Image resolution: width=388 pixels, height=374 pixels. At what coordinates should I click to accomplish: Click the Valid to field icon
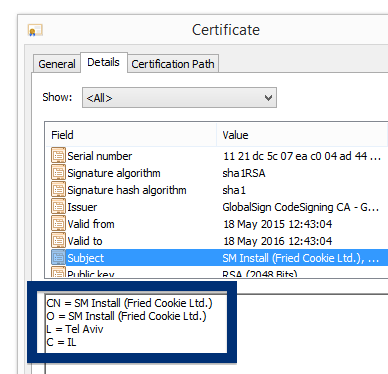click(58, 241)
